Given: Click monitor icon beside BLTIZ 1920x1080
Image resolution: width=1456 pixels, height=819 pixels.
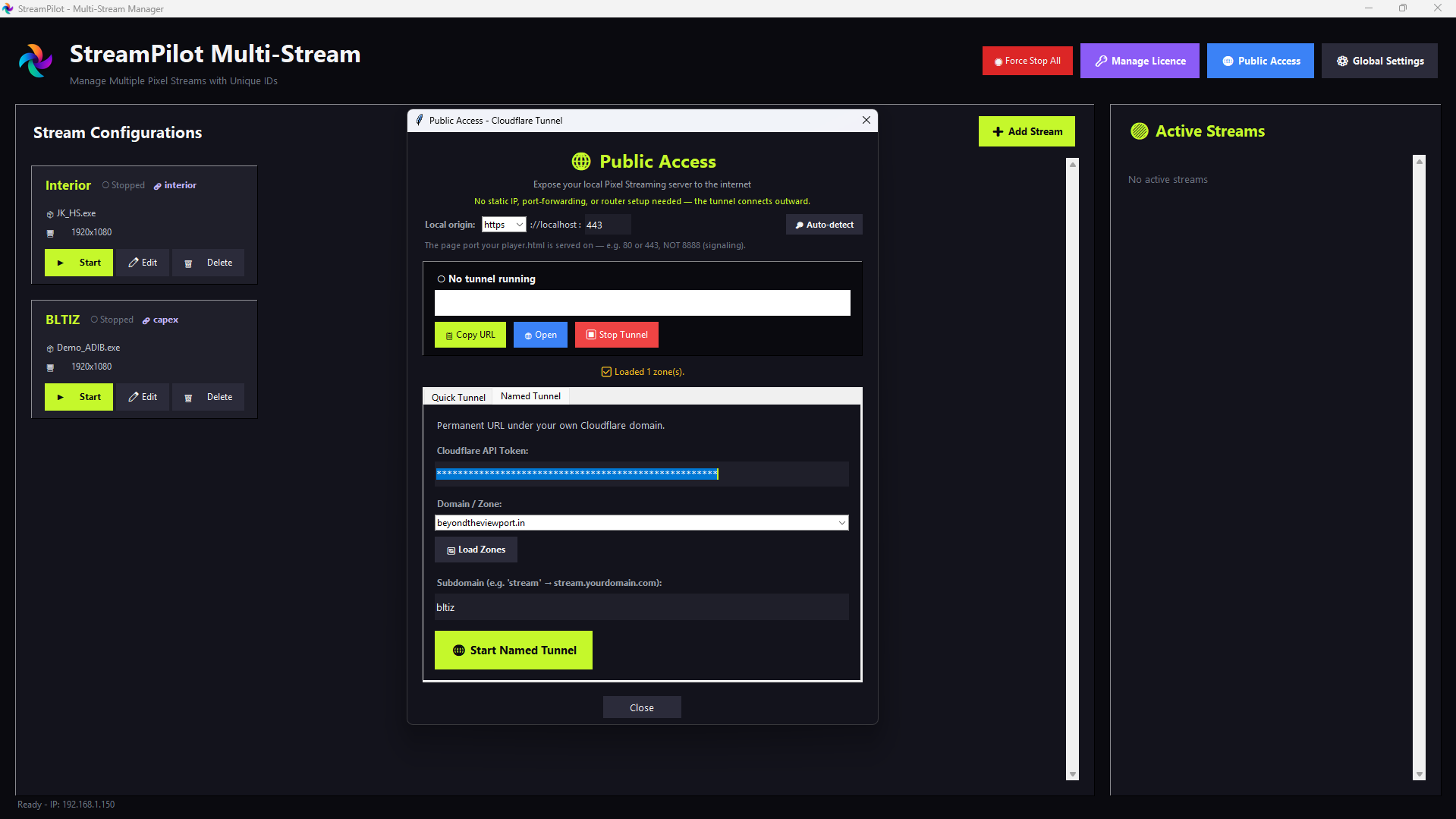Looking at the screenshot, I should coord(51,367).
